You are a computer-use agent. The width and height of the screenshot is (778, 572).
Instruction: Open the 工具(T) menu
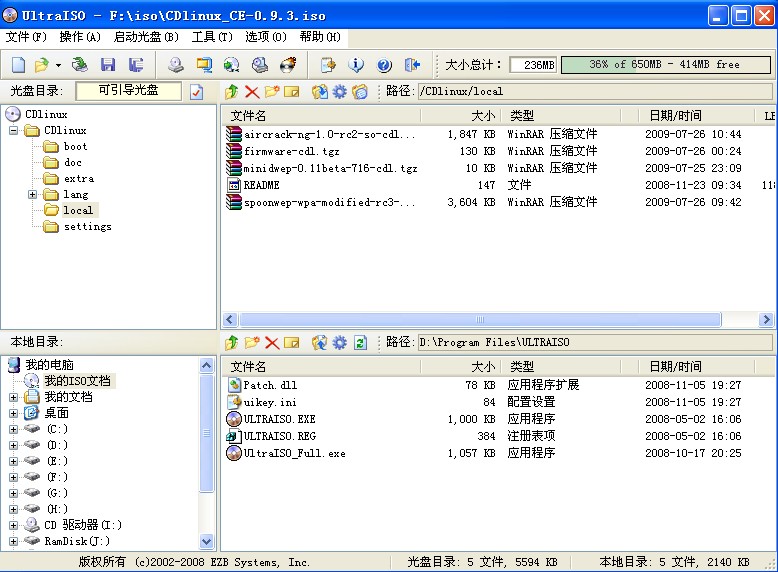click(x=212, y=37)
